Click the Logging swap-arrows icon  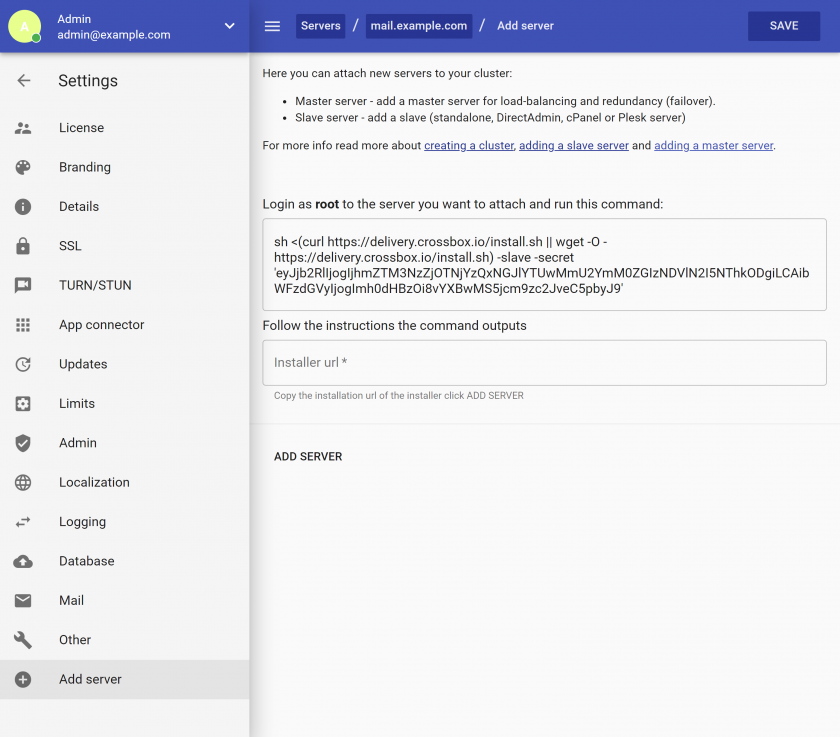tap(23, 522)
